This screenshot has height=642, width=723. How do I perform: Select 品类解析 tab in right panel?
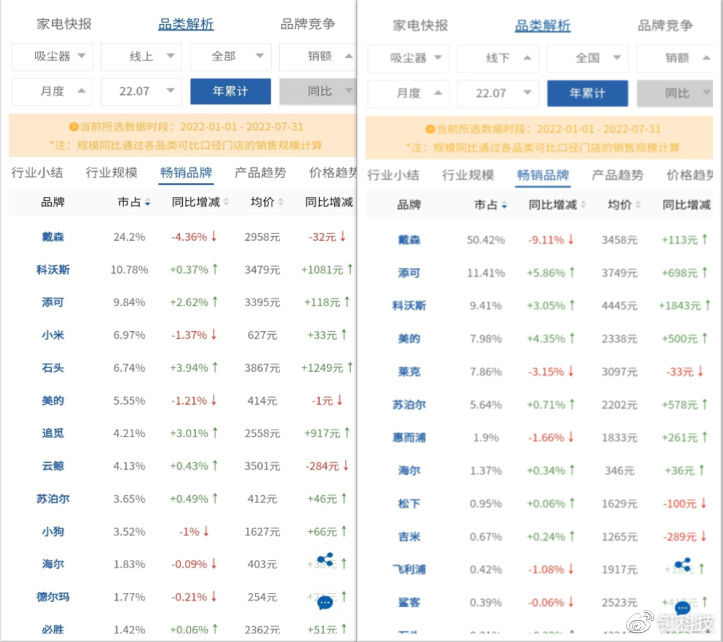[543, 25]
